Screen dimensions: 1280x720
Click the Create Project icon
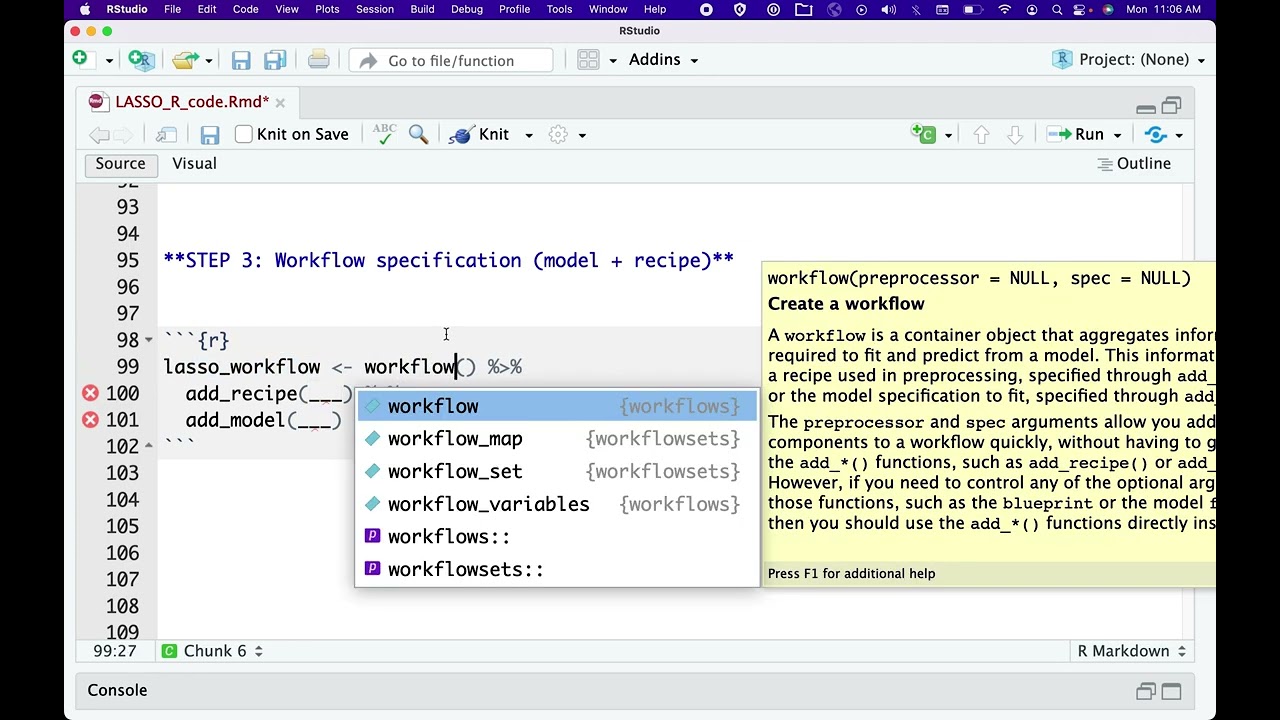tap(141, 60)
